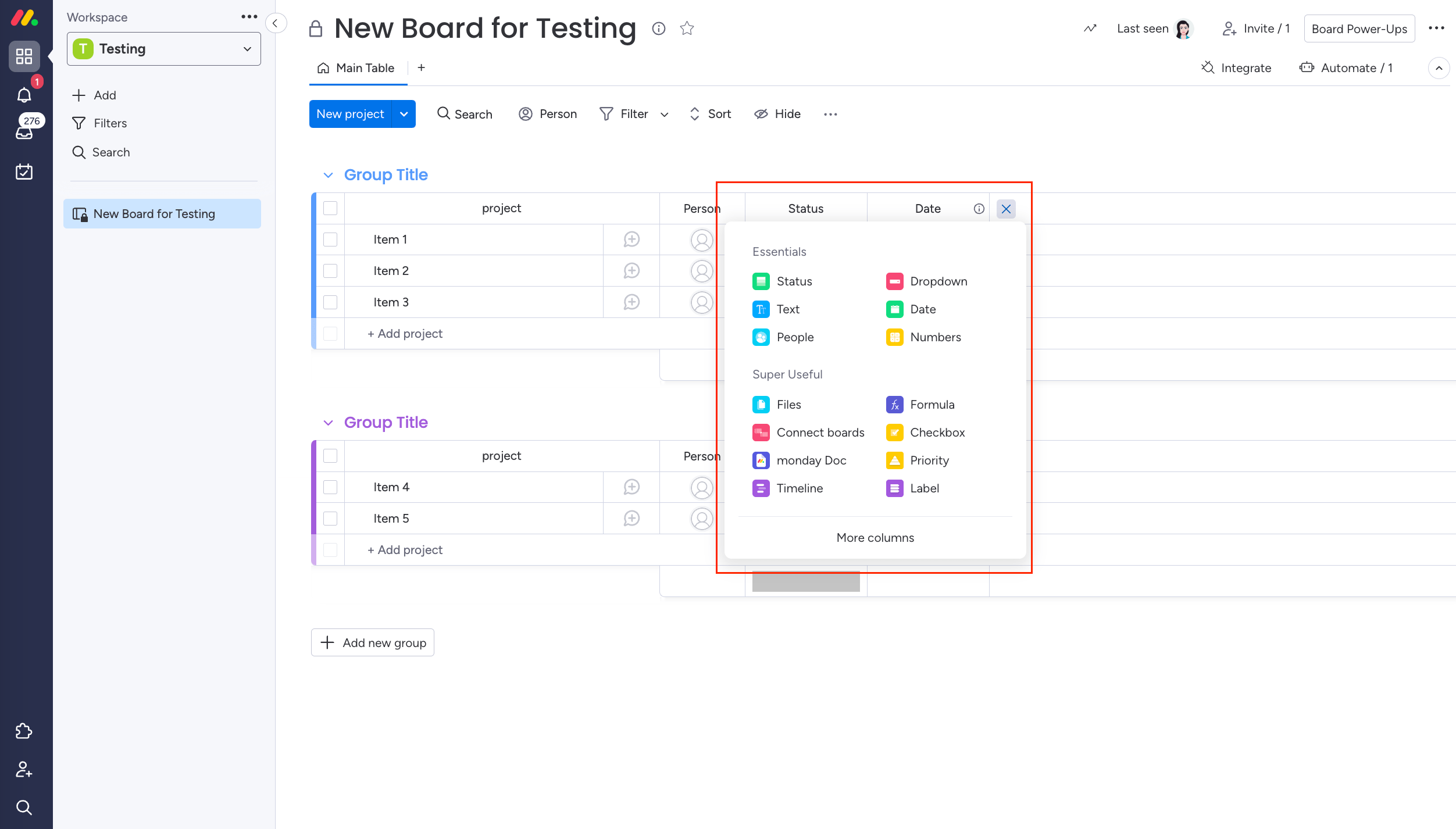Image resolution: width=1456 pixels, height=829 pixels.
Task: Select the Text column type icon
Action: [762, 309]
